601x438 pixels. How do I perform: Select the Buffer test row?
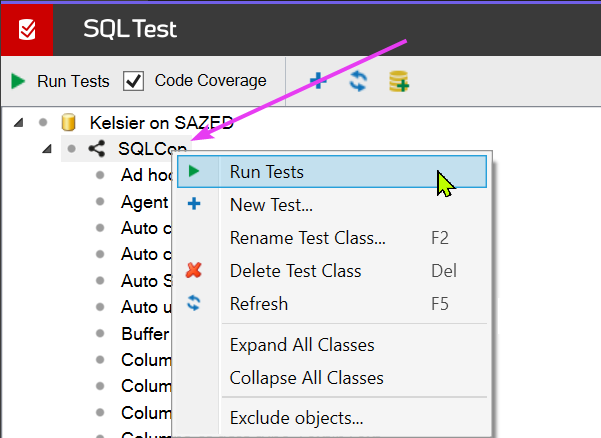pyautogui.click(x=145, y=333)
